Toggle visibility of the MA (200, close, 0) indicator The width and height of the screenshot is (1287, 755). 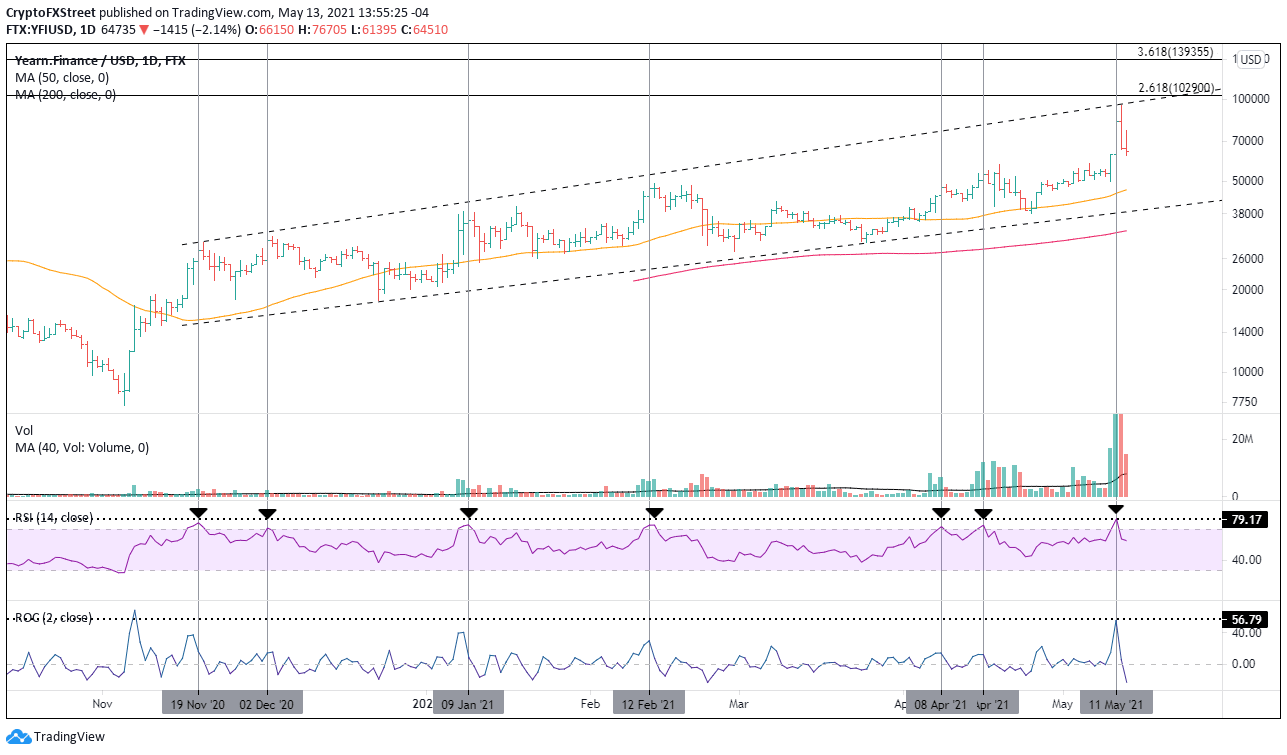58,96
